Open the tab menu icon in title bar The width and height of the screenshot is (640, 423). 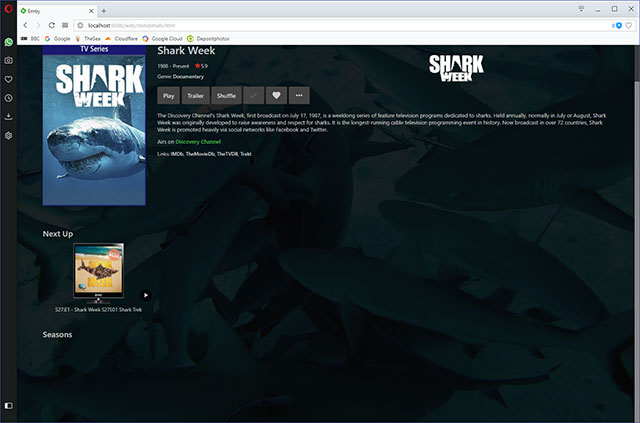pos(581,9)
